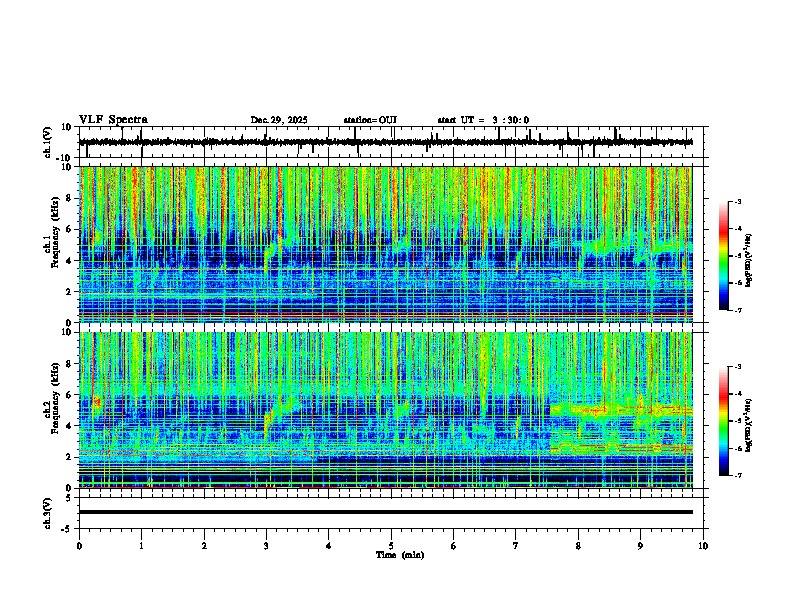The width and height of the screenshot is (792, 612).
Task: Click the "ch.1(V)" waveform axis label
Action: click(48, 142)
